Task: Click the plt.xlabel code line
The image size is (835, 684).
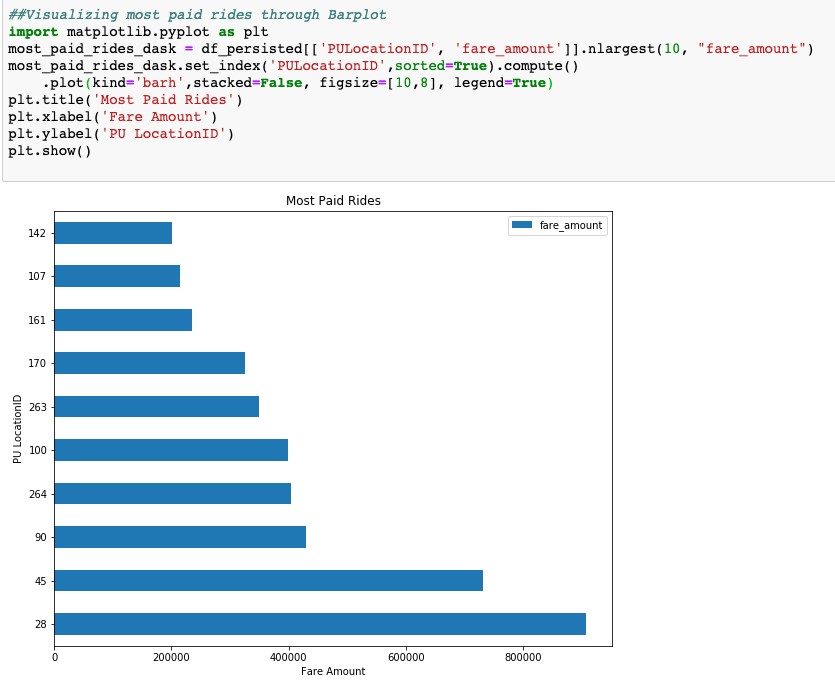Action: 113,117
